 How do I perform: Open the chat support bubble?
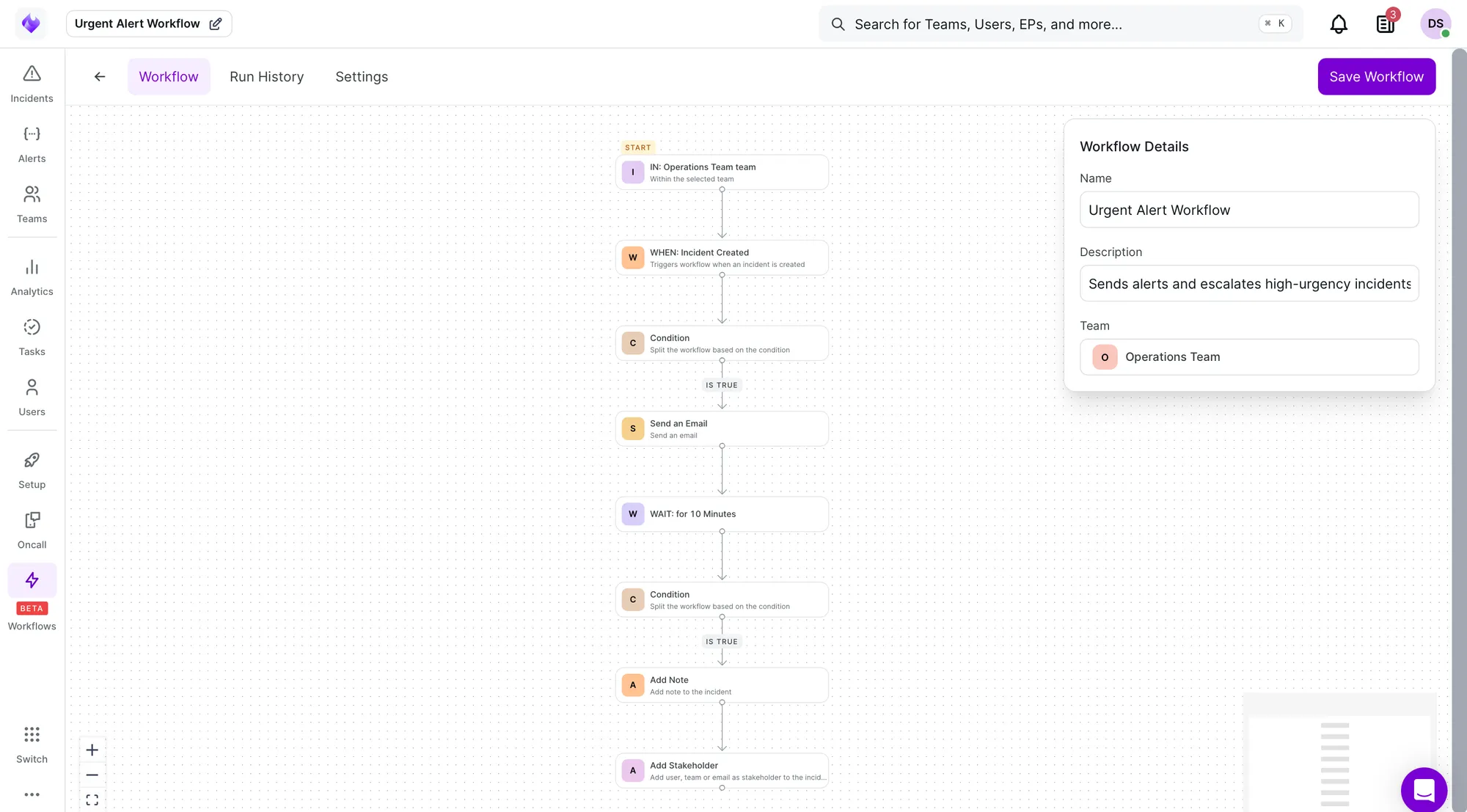click(1424, 790)
